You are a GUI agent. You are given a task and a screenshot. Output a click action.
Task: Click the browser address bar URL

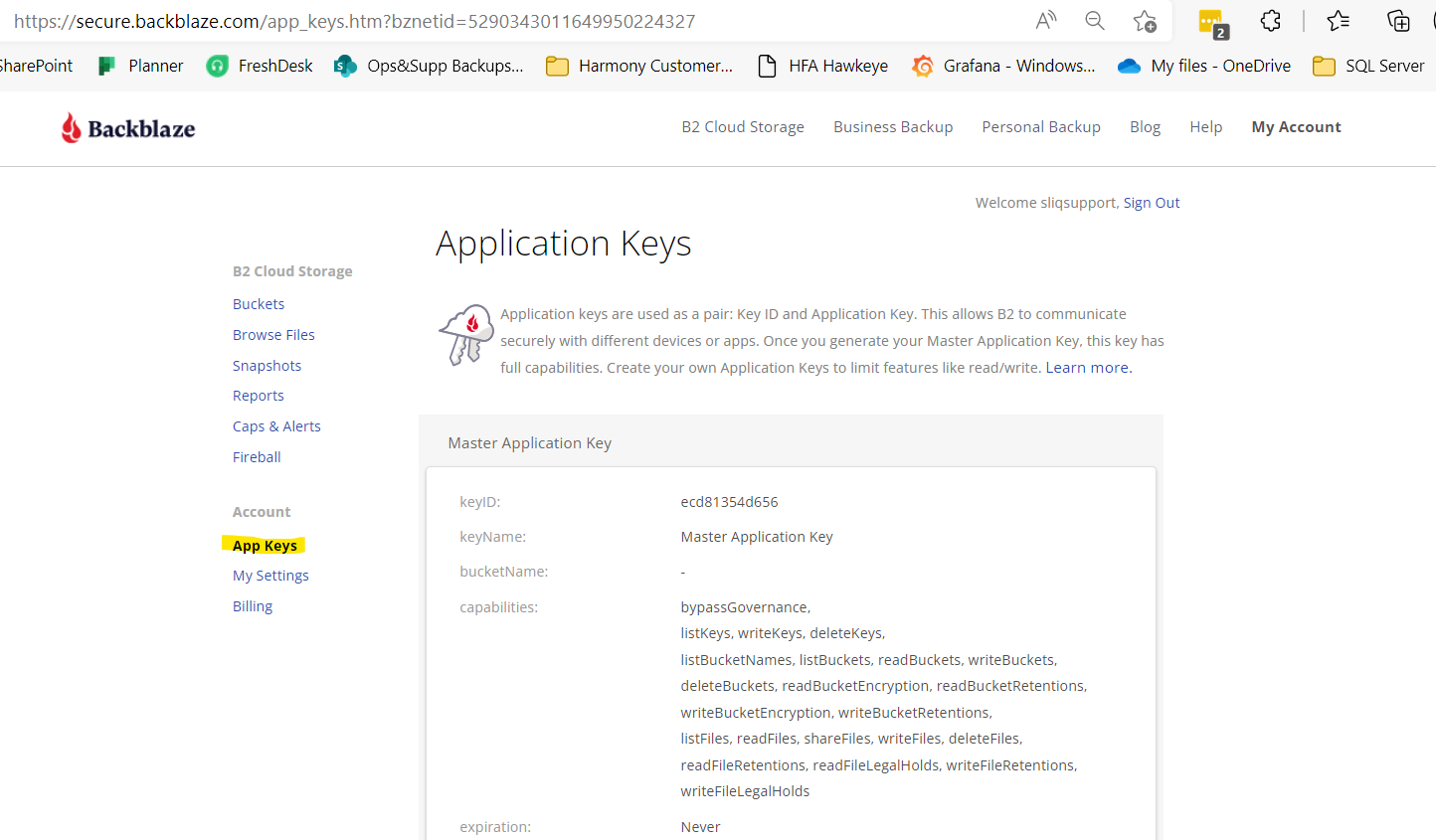(x=354, y=21)
